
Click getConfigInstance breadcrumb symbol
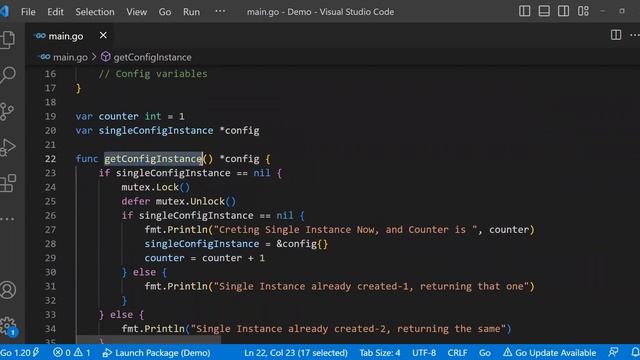152,57
